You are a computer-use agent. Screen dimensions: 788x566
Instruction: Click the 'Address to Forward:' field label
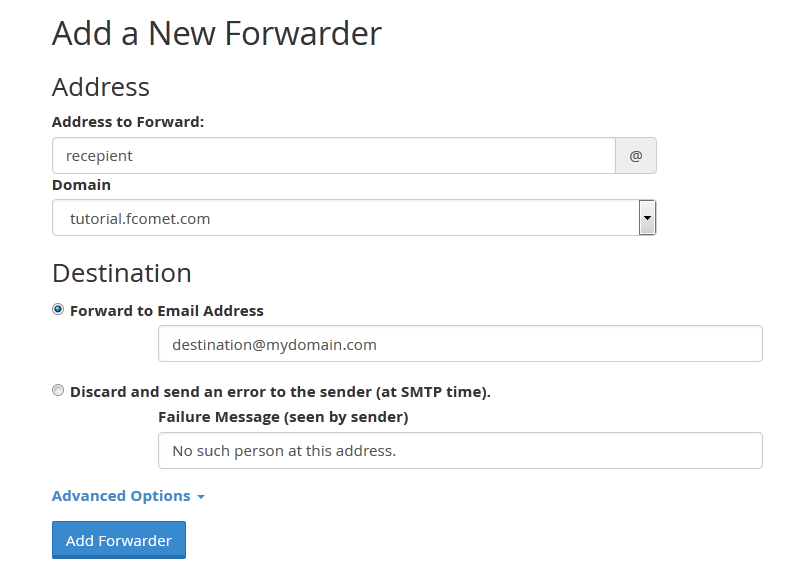point(128,122)
